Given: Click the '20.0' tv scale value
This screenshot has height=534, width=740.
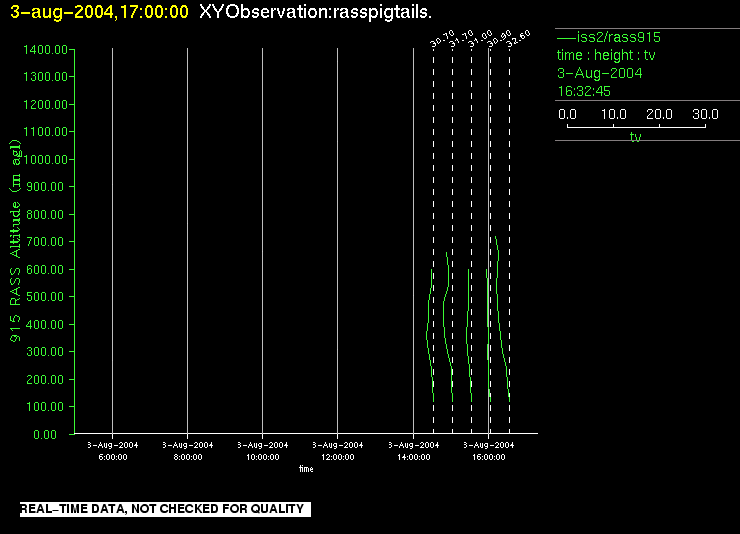Looking at the screenshot, I should (659, 114).
